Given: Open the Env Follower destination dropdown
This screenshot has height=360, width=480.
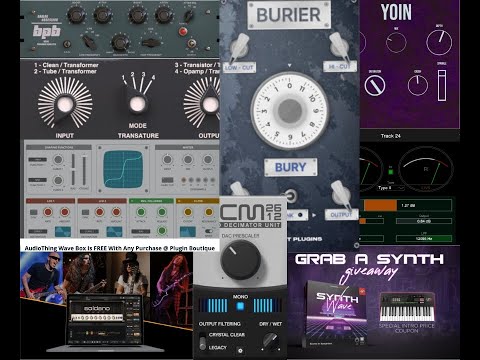Looking at the screenshot, I should (x=141, y=231).
